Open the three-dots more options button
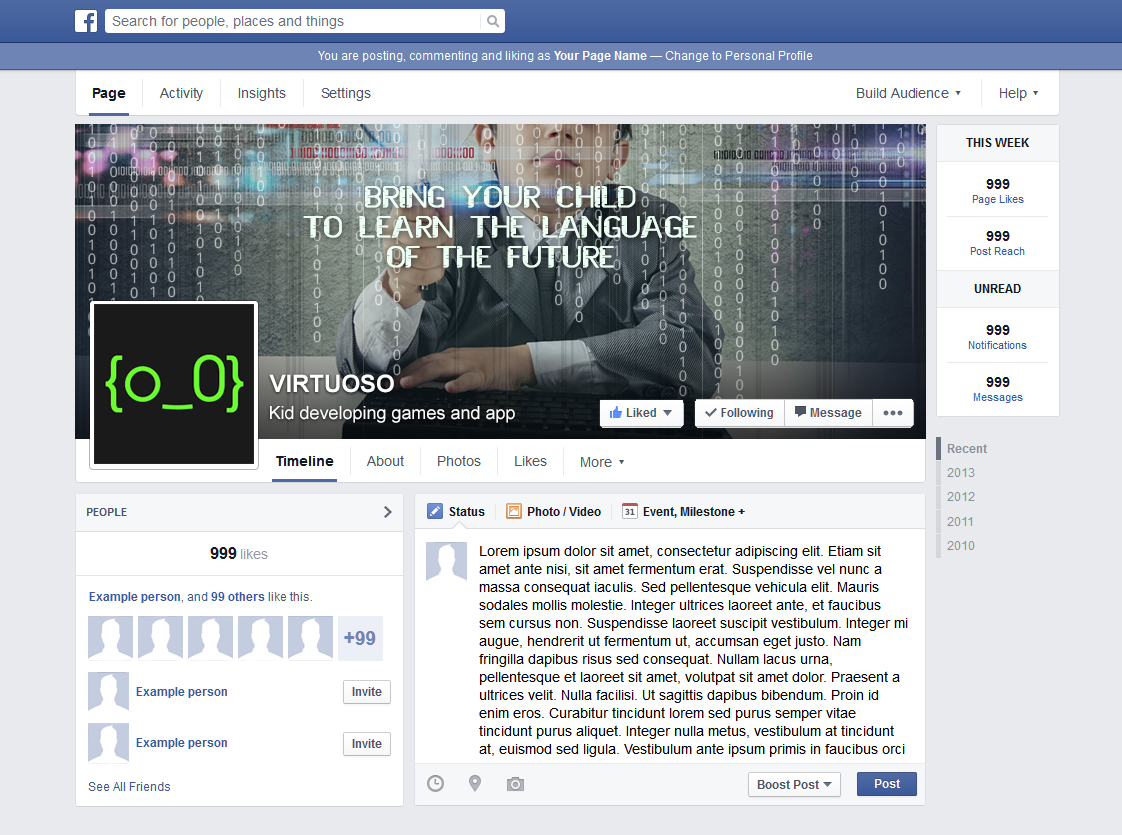The height and width of the screenshot is (835, 1122). tap(892, 413)
